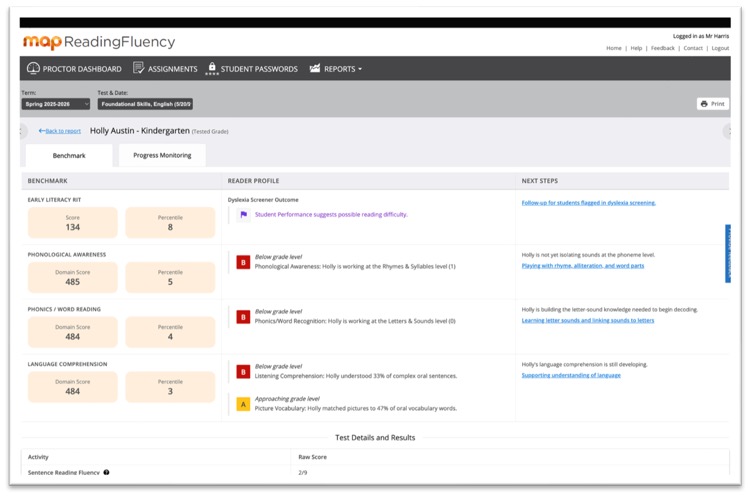Open Playing with rhyme, alliteration, and word parts

point(583,266)
